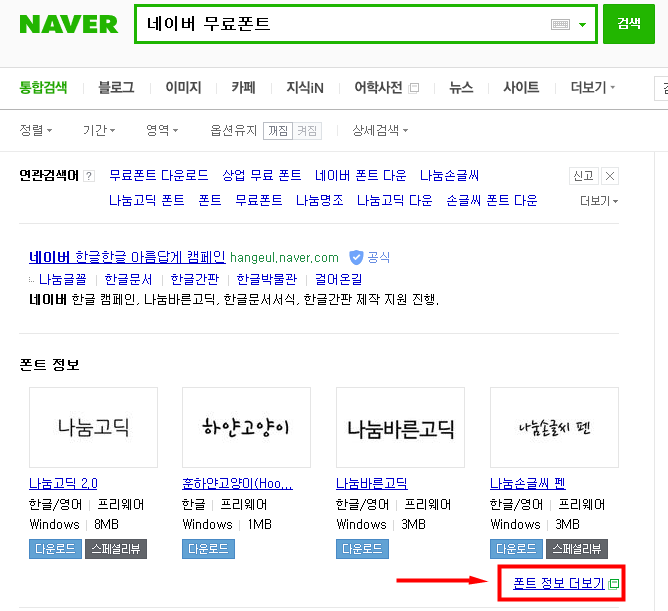Open the 한글박물관 sublink
668x611 pixels.
click(267, 279)
